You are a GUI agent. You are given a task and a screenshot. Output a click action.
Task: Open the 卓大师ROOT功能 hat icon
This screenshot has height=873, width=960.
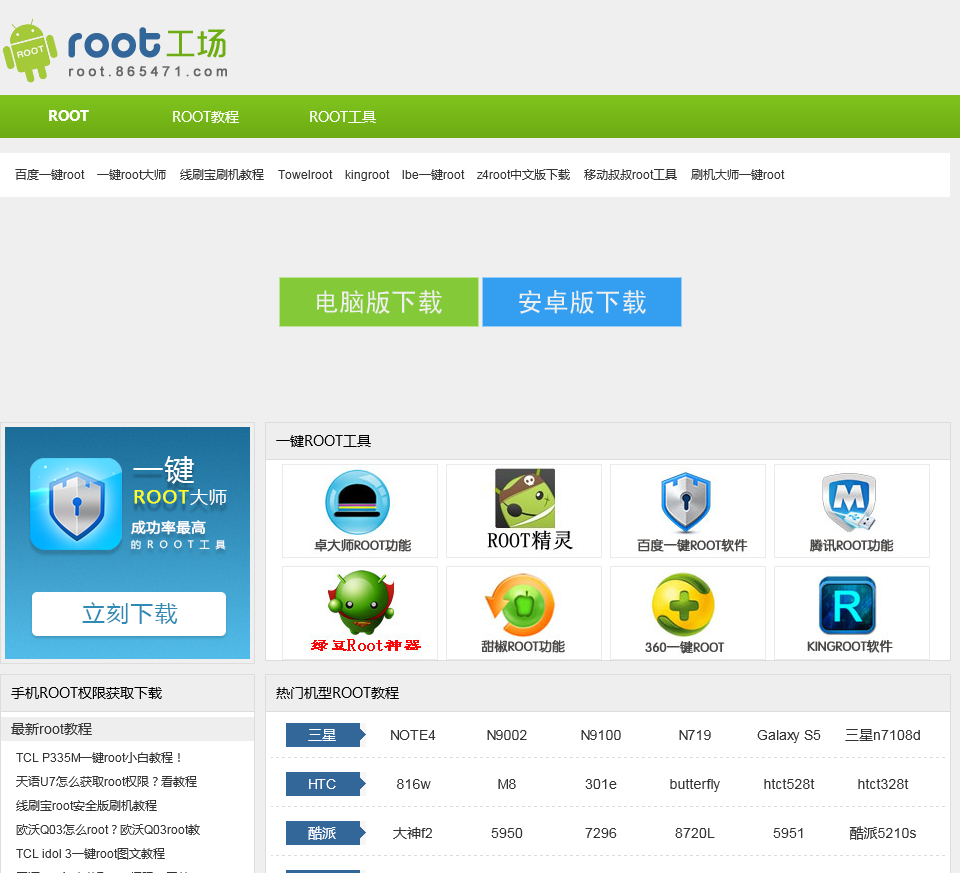(358, 502)
